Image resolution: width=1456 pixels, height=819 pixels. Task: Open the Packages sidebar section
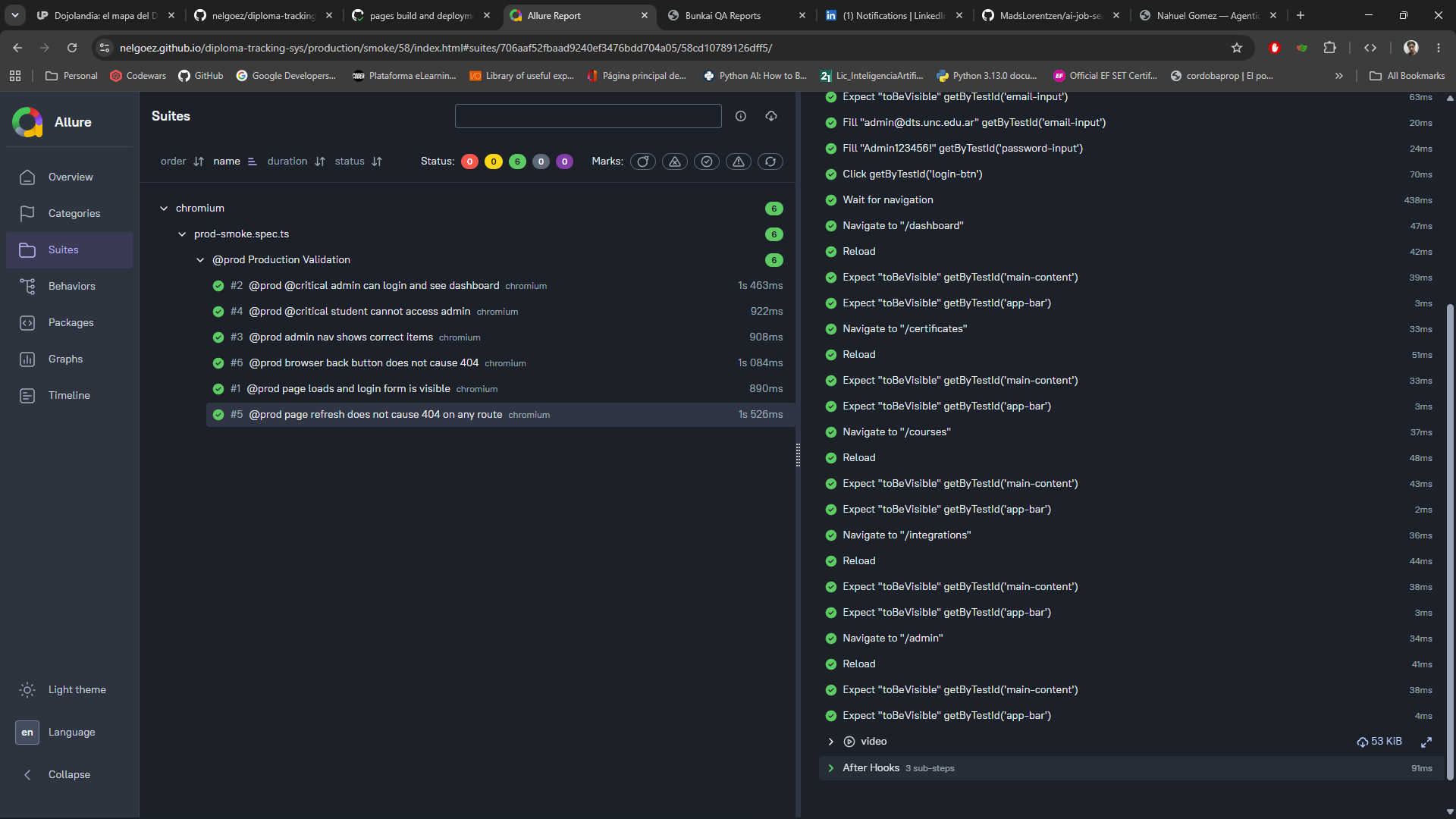tap(69, 322)
